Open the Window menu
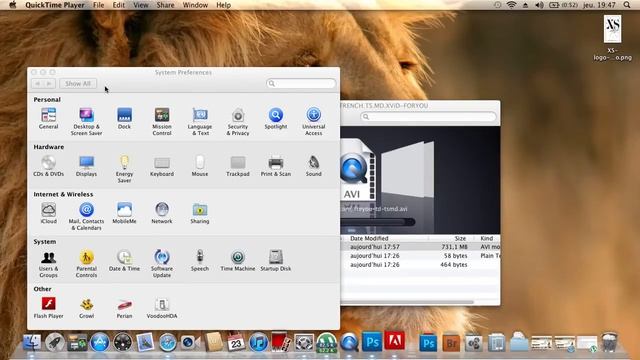The image size is (640, 360). coord(195,5)
